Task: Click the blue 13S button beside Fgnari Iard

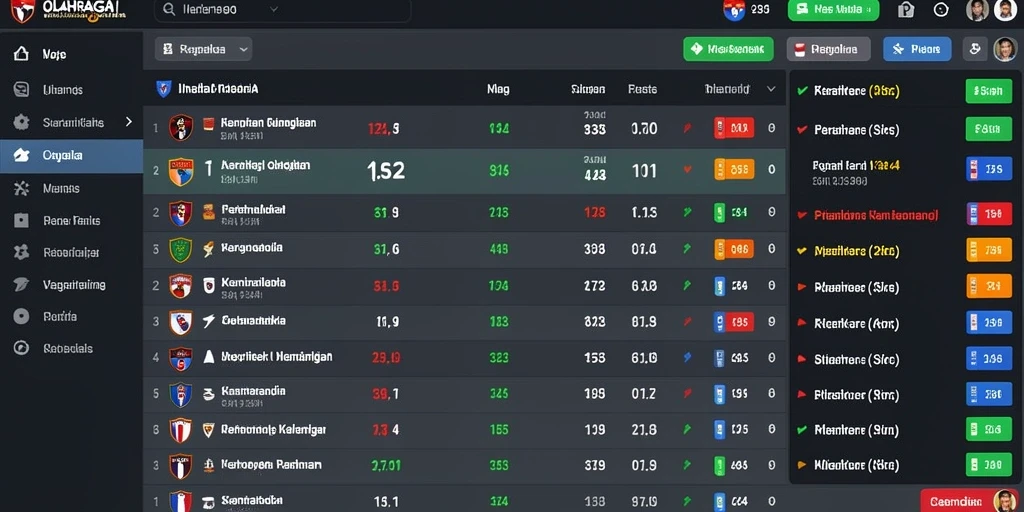Action: coord(988,168)
